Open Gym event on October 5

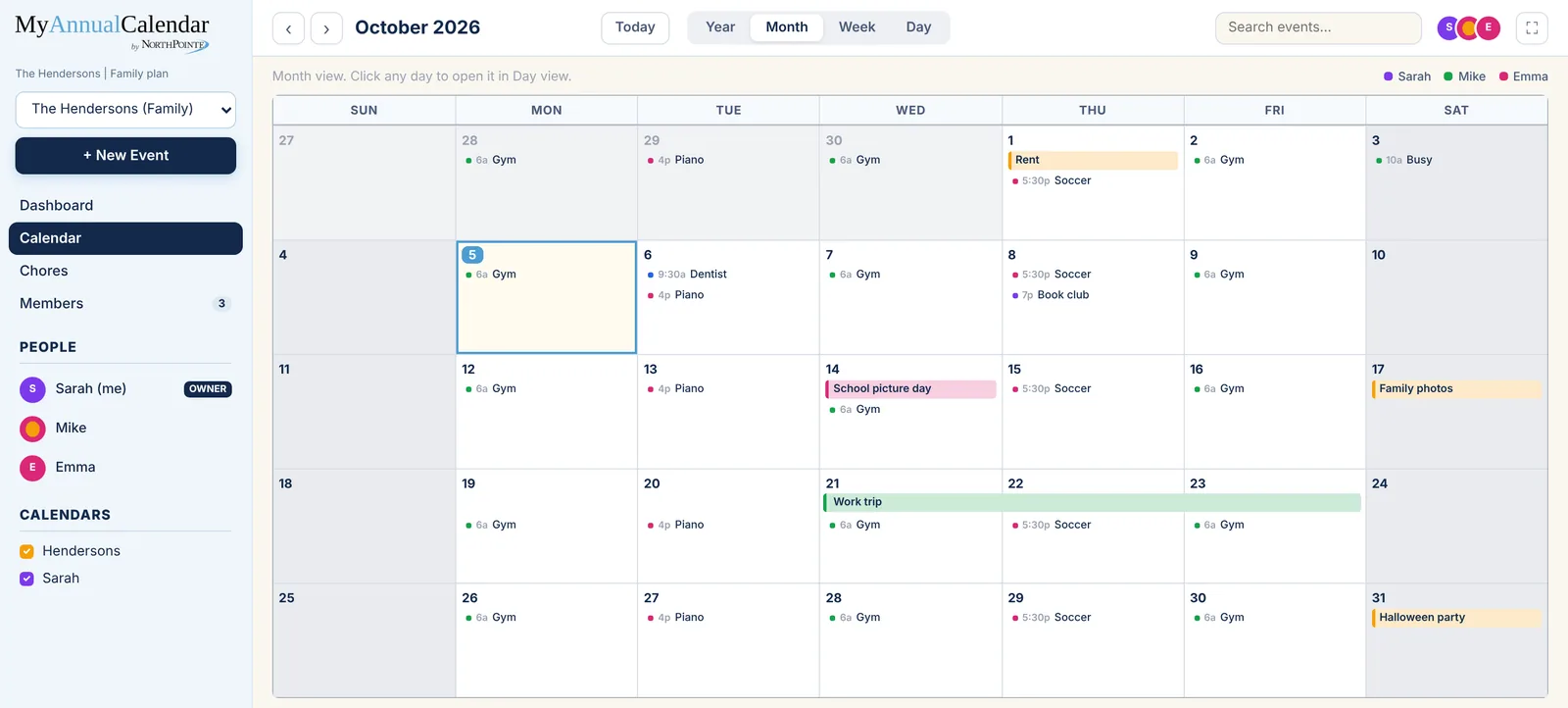[x=491, y=275]
